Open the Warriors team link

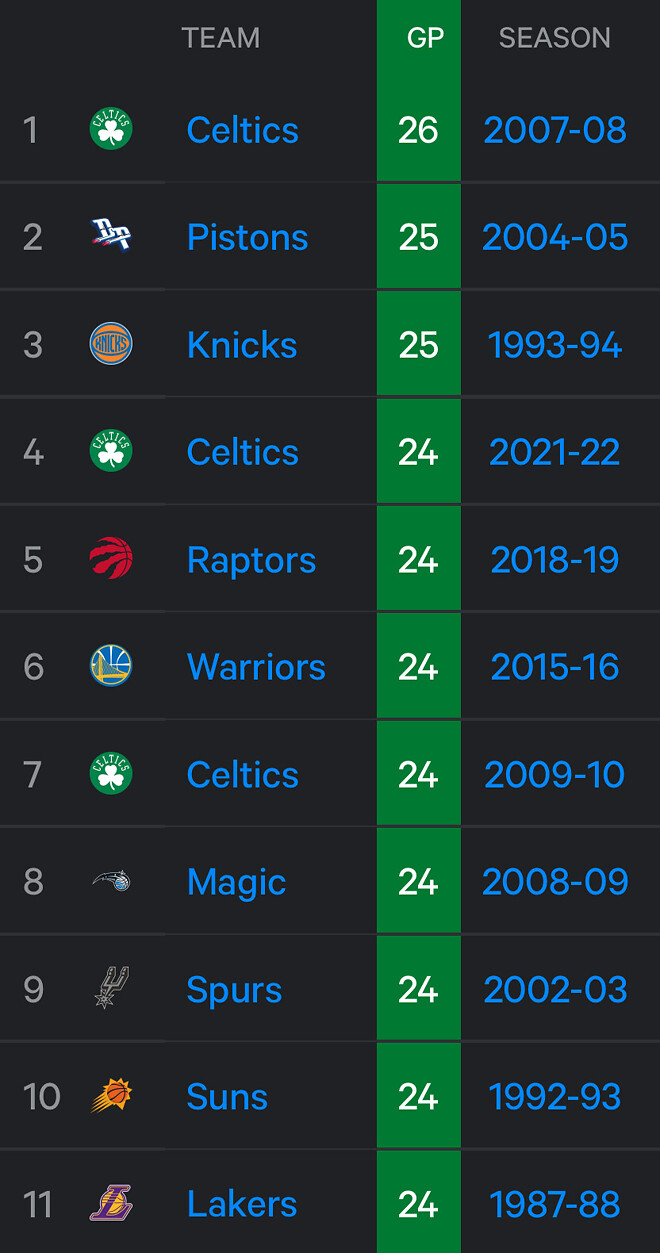pos(256,667)
